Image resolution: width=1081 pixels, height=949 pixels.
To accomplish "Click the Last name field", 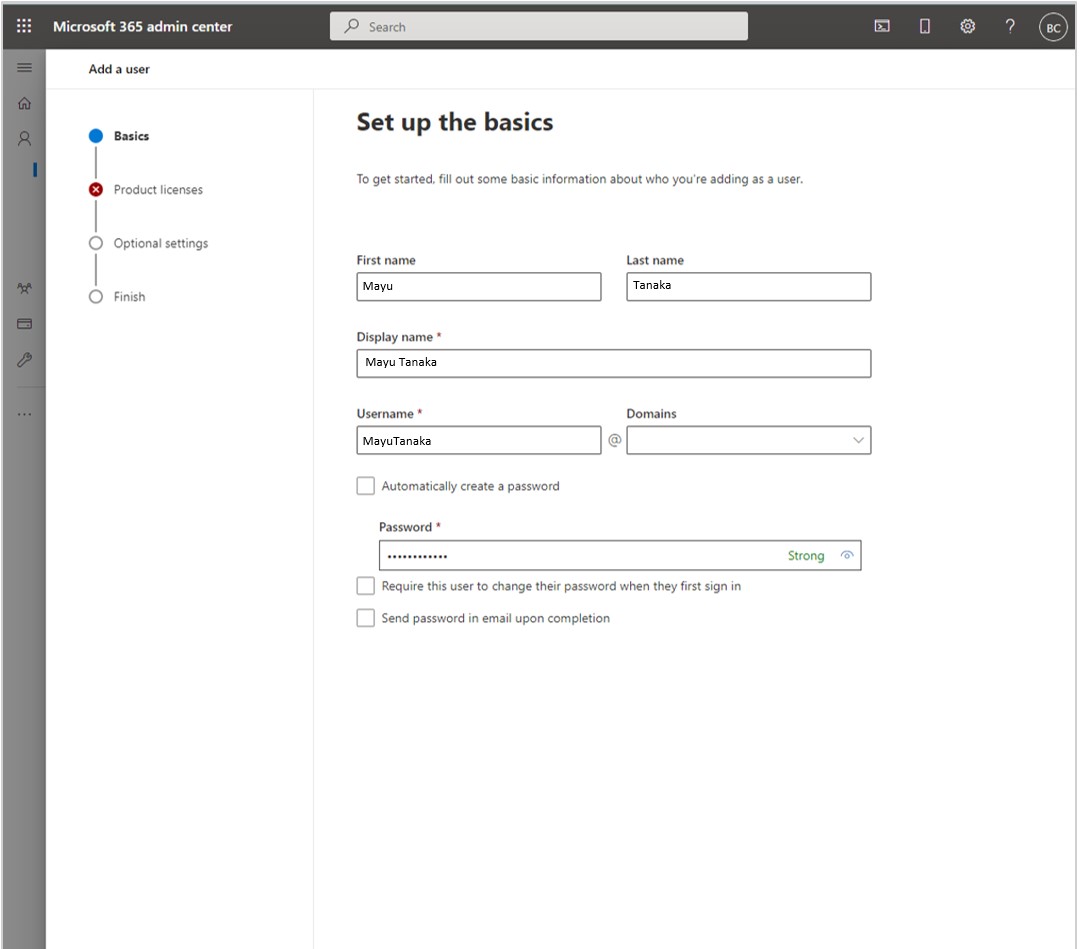I will pos(749,287).
